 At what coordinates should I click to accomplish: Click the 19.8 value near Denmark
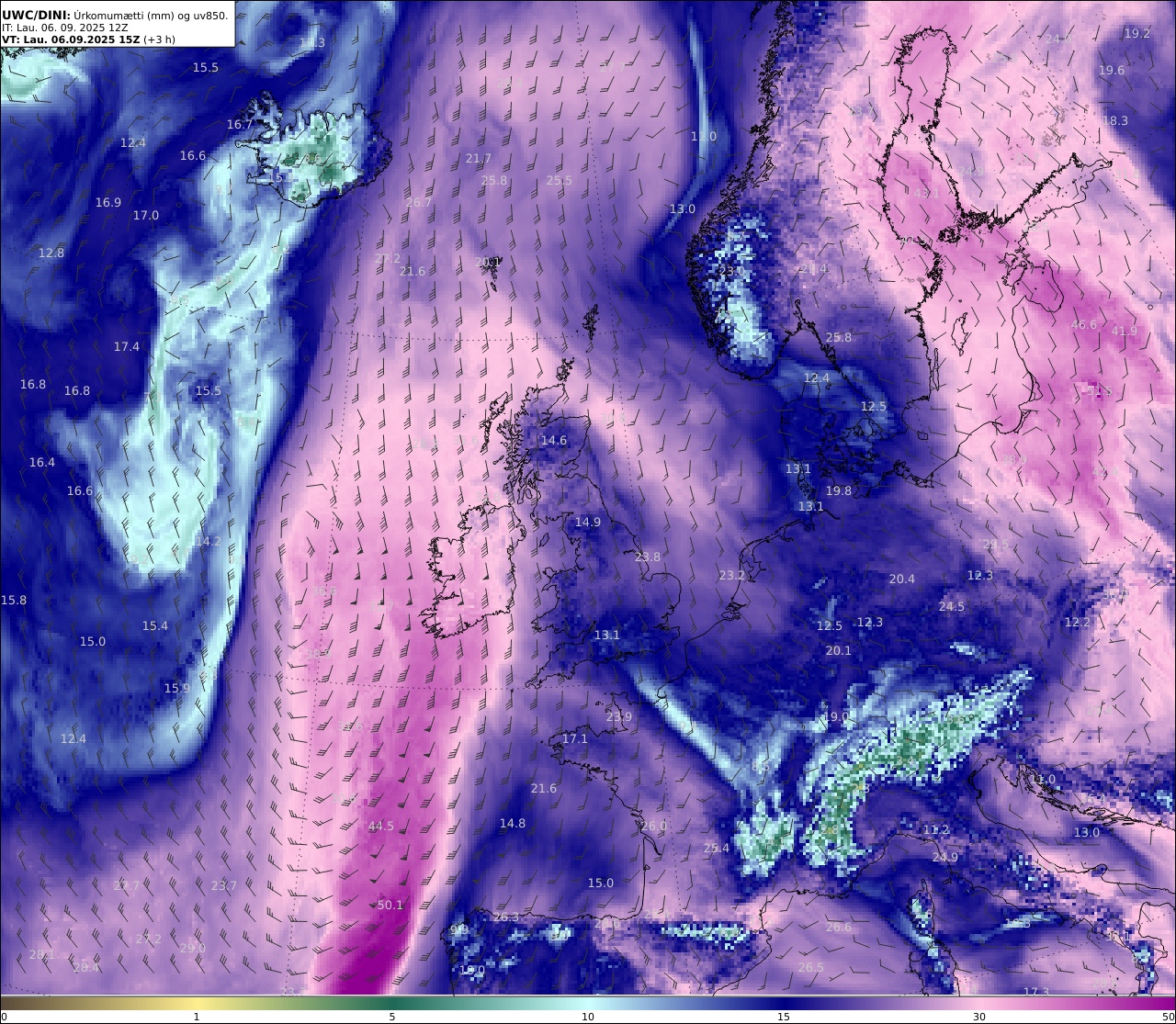[839, 490]
